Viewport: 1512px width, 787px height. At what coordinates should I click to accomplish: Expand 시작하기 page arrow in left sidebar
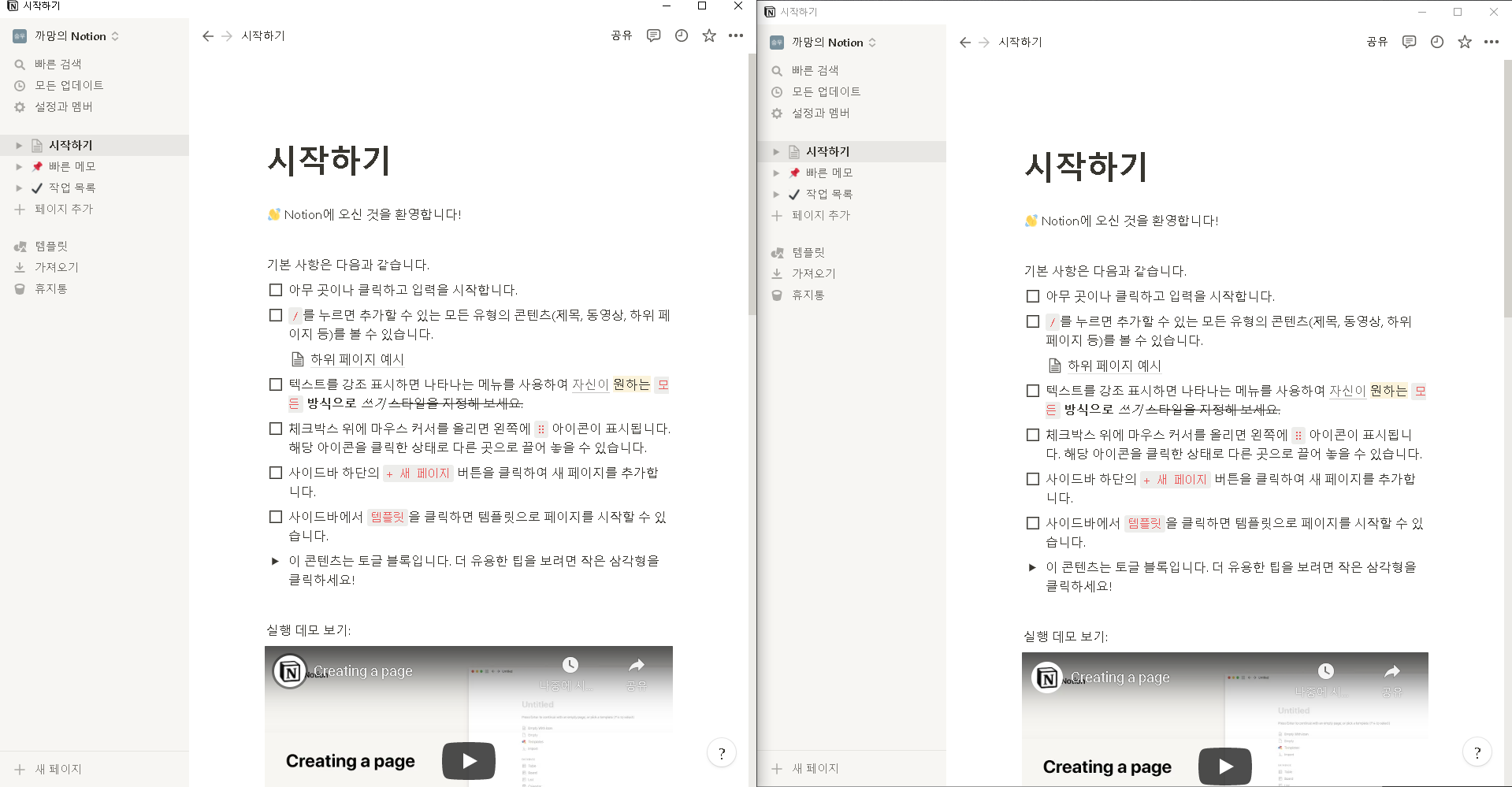pos(19,146)
